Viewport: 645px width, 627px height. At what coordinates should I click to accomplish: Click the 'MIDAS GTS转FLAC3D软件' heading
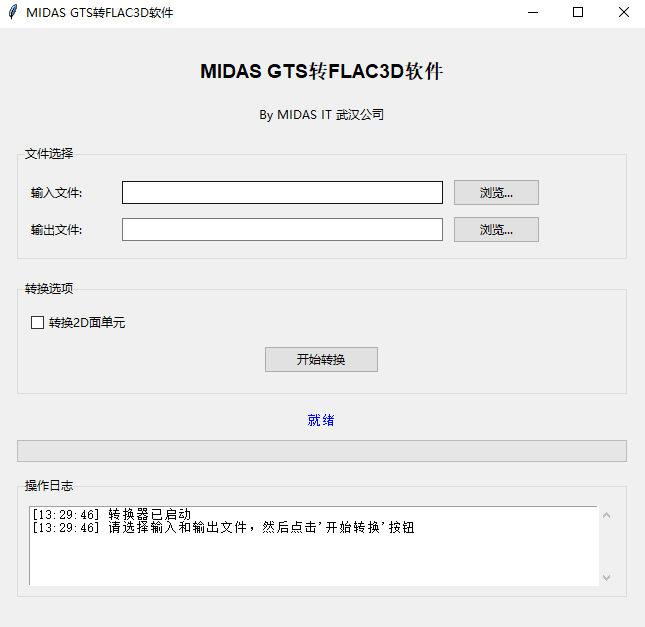[321, 71]
